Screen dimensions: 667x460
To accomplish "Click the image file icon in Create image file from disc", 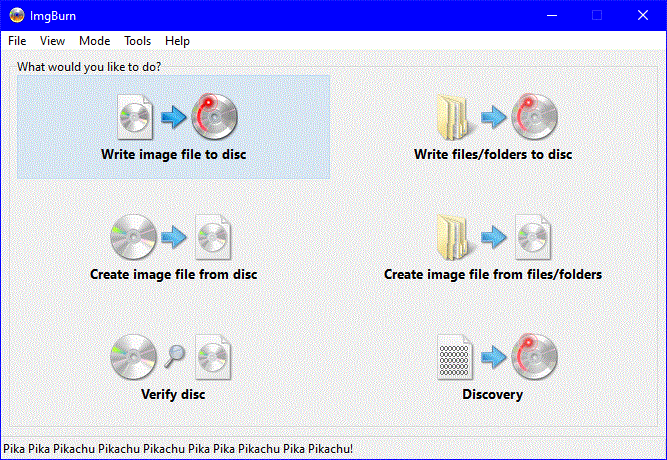I will pyautogui.click(x=213, y=237).
